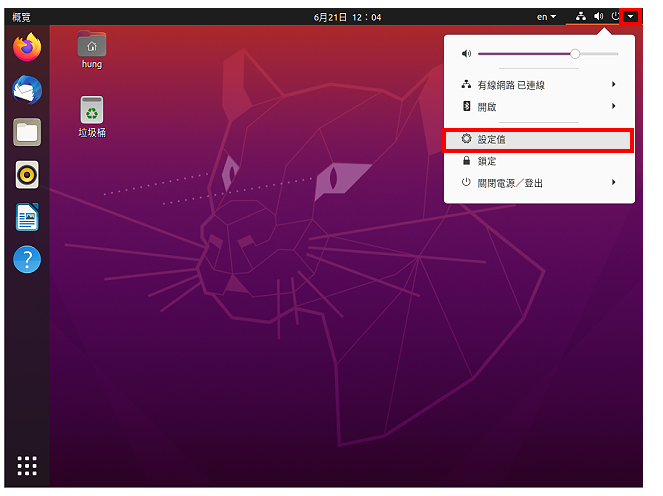Expand the Bluetooth 開啟 submenu arrow
This screenshot has height=496, width=663.
coord(614,106)
